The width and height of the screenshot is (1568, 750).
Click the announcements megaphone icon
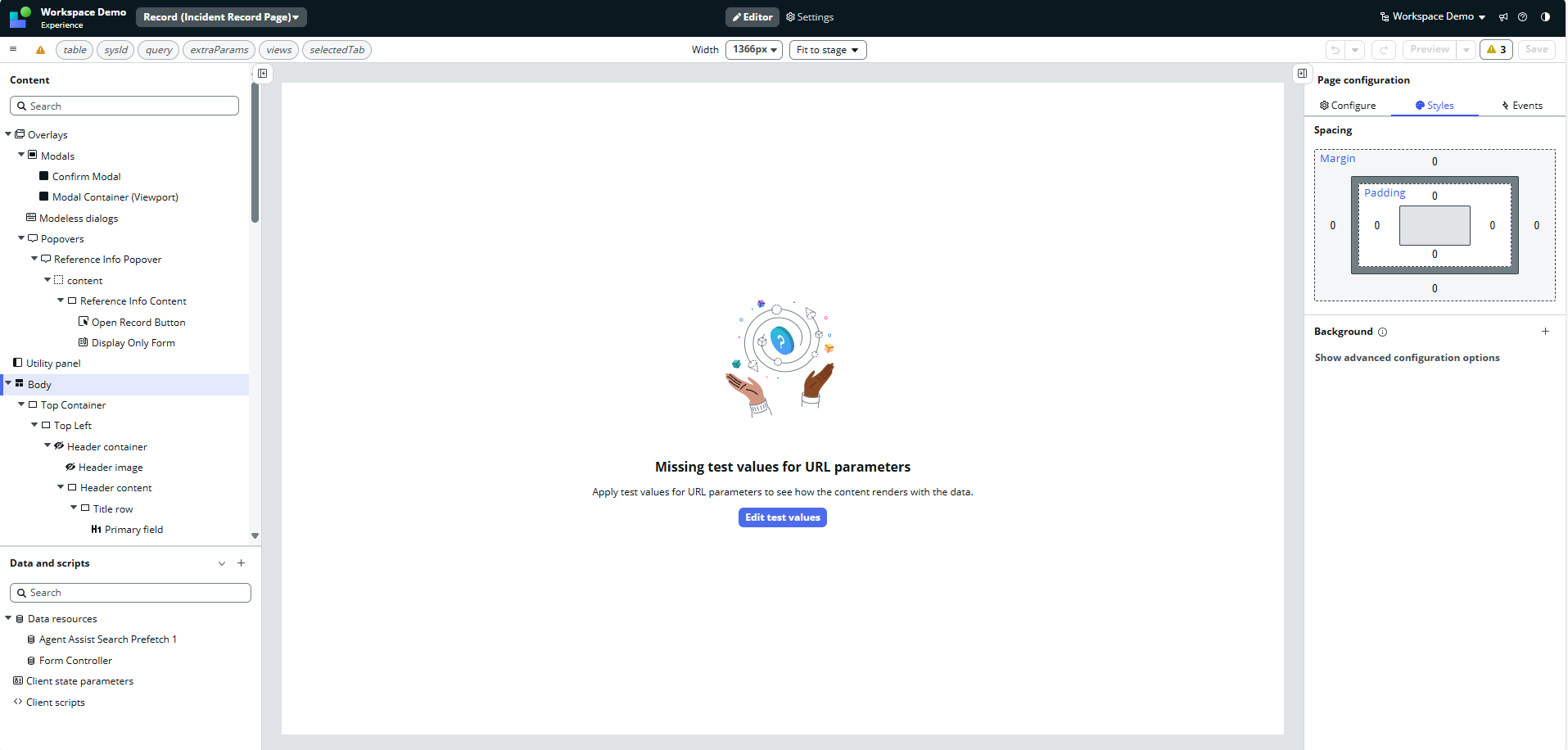pyautogui.click(x=1503, y=17)
